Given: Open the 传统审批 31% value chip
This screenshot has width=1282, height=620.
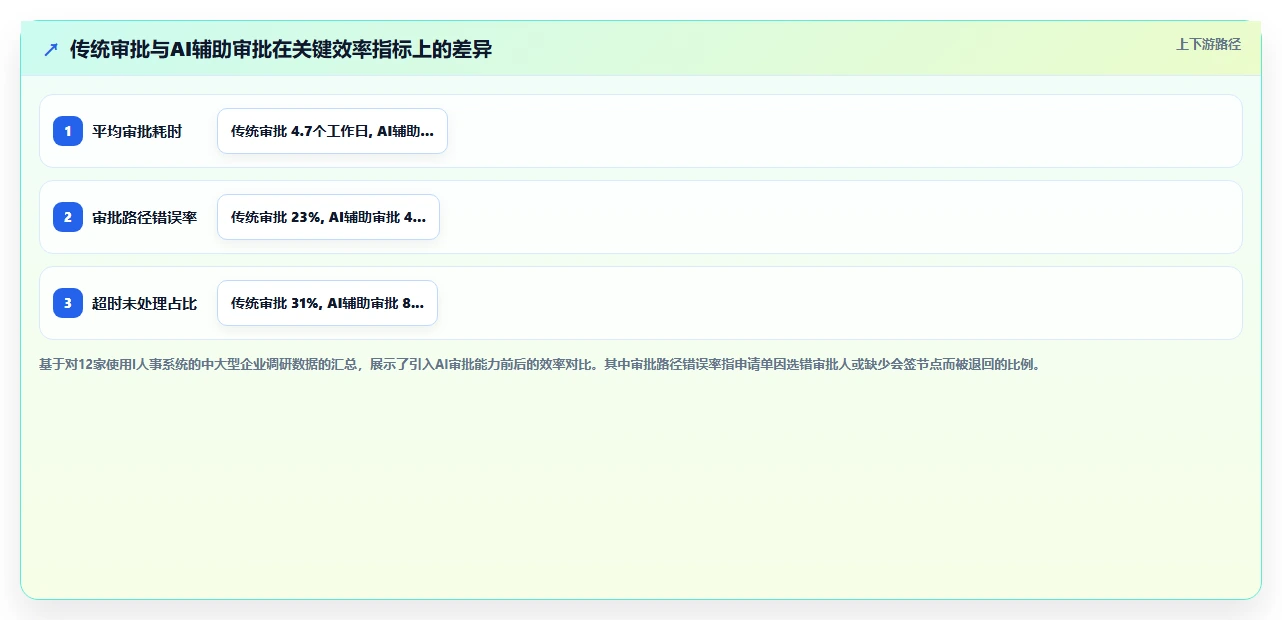Looking at the screenshot, I should [327, 303].
